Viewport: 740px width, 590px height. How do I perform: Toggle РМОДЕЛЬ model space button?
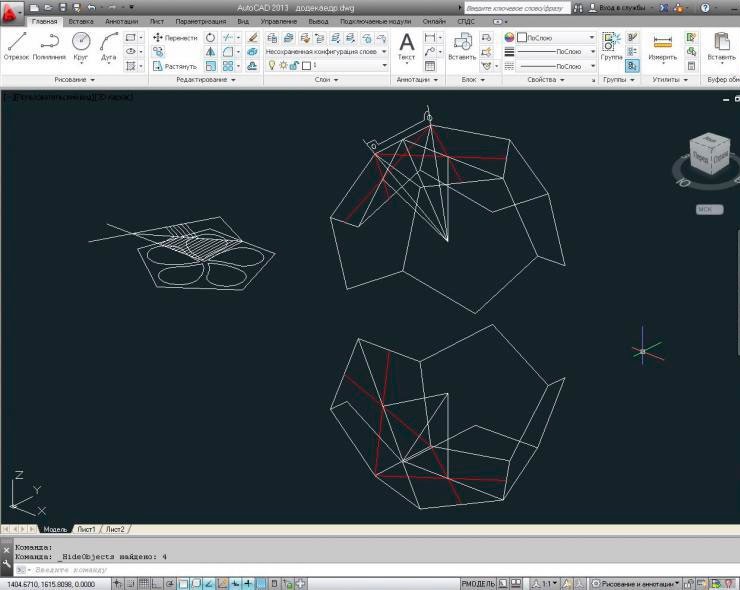click(x=477, y=583)
